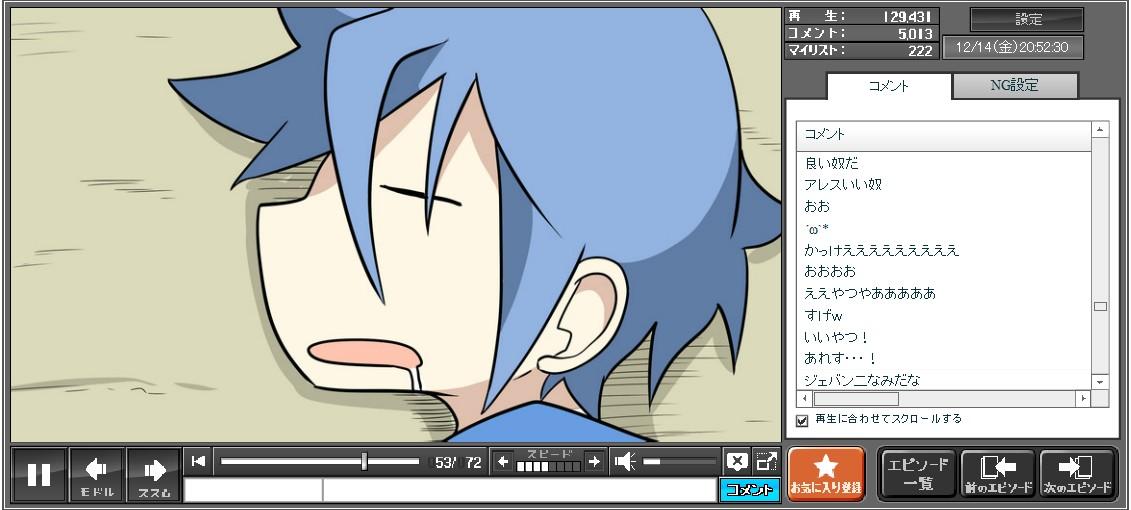The image size is (1131, 510).
Task: Toggle 再生に合わせてスクロールする checkbox
Action: 802,420
